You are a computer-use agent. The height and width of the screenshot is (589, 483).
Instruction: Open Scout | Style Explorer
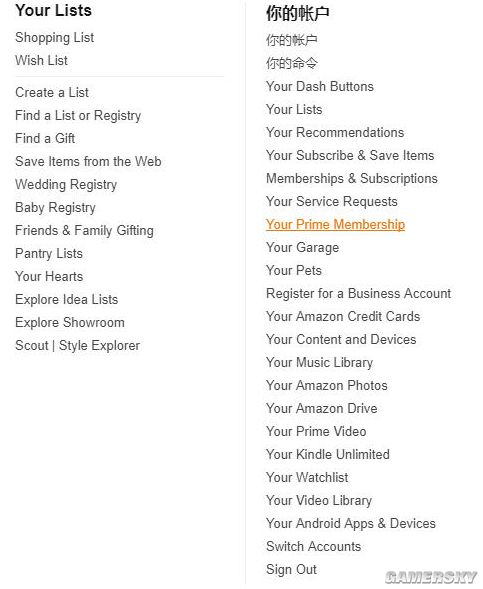[78, 346]
